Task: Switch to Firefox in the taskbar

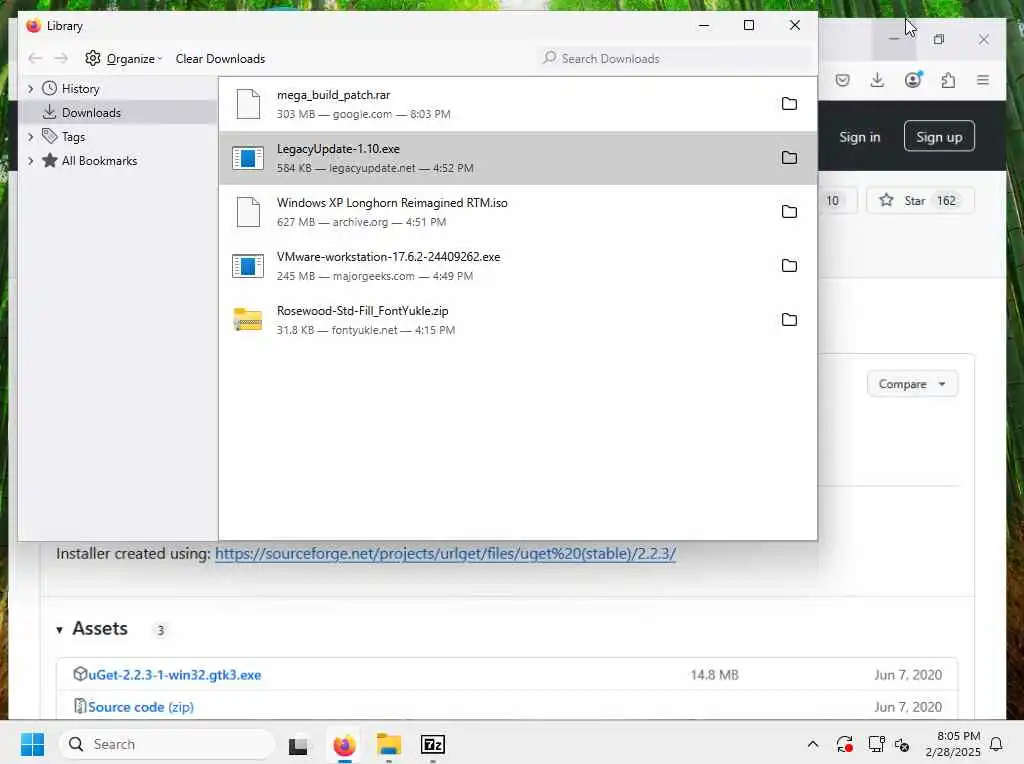Action: click(345, 744)
